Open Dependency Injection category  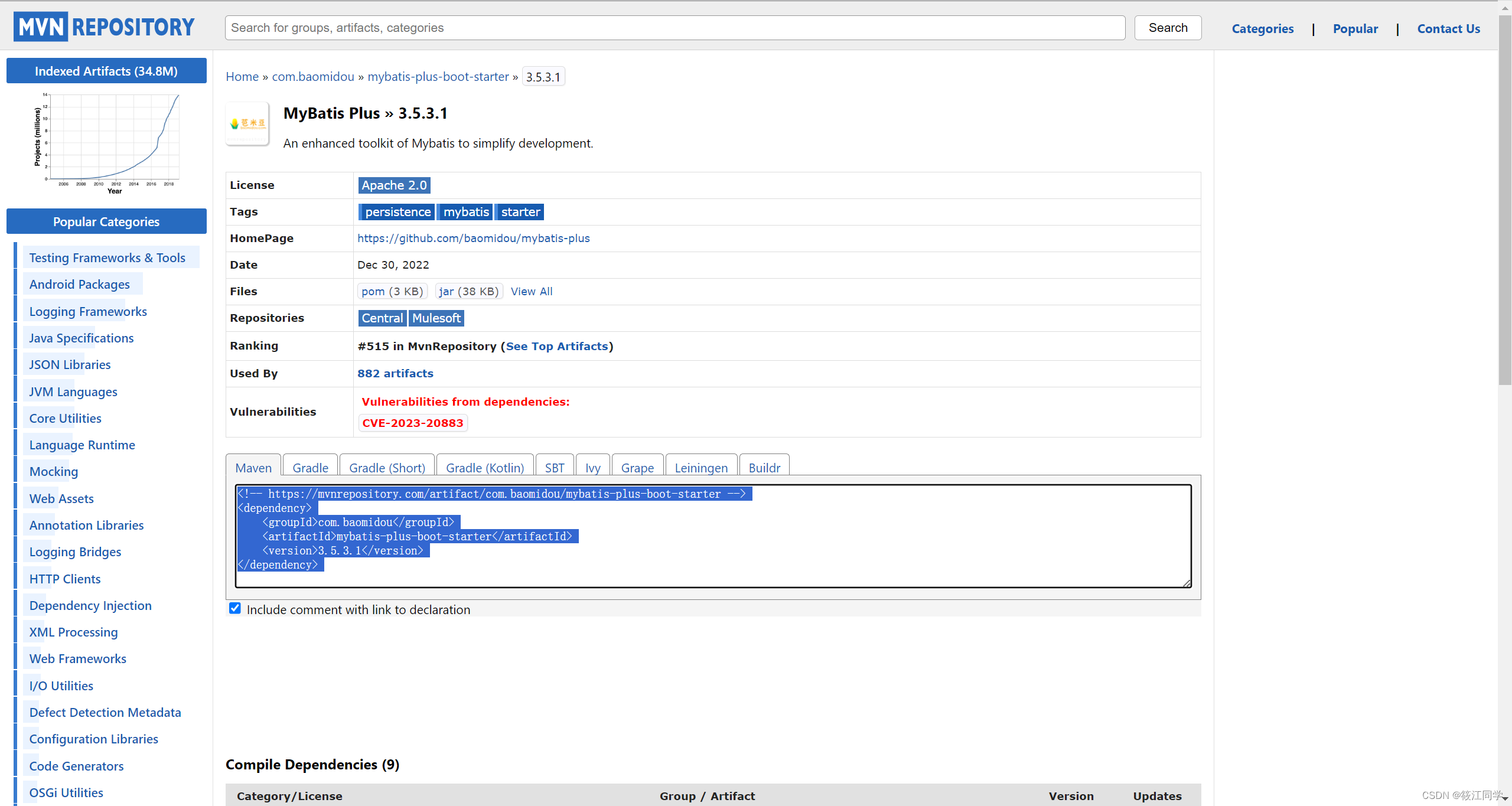(90, 606)
